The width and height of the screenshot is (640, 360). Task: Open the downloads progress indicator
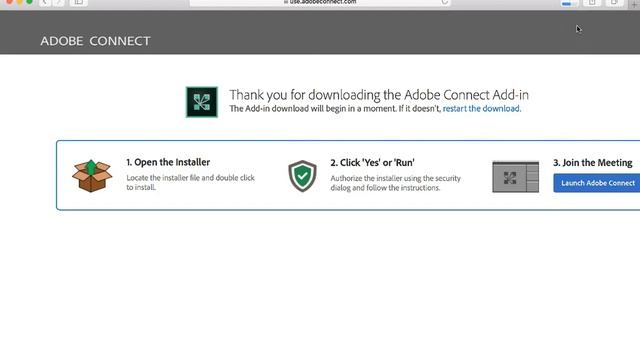click(569, 3)
